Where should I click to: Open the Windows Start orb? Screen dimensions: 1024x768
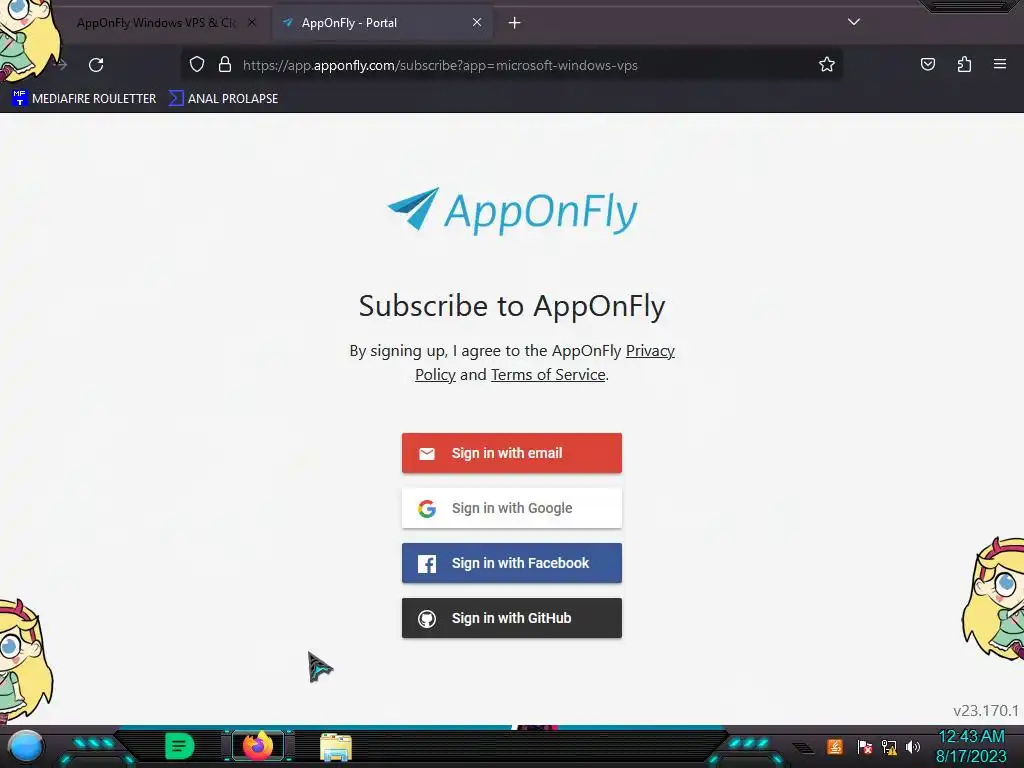[x=26, y=746]
